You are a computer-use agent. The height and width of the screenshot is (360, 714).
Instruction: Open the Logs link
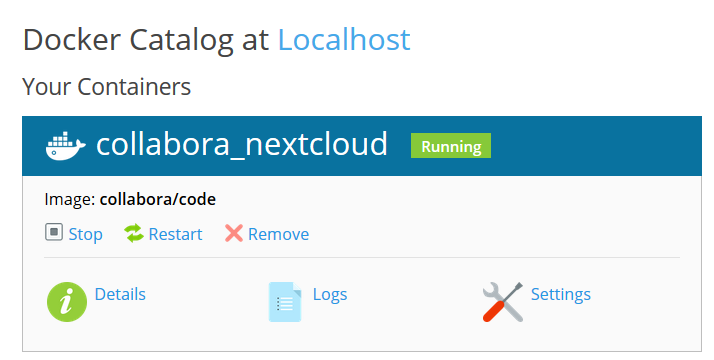tap(330, 294)
